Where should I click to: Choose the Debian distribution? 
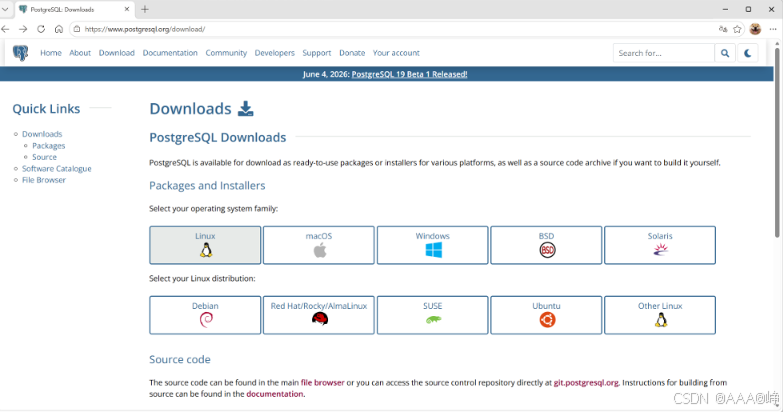pos(205,315)
